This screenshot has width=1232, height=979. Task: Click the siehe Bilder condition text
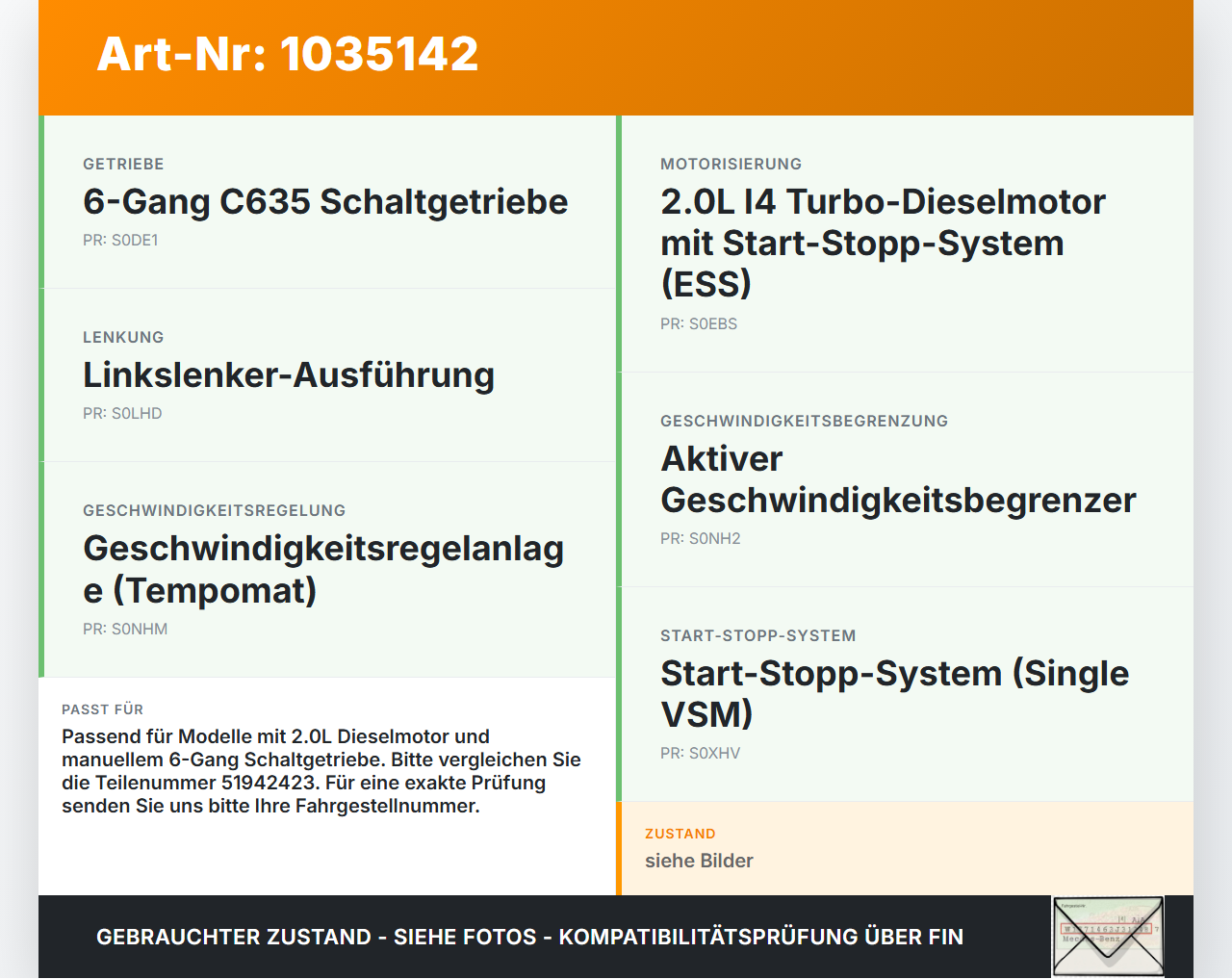coord(699,862)
